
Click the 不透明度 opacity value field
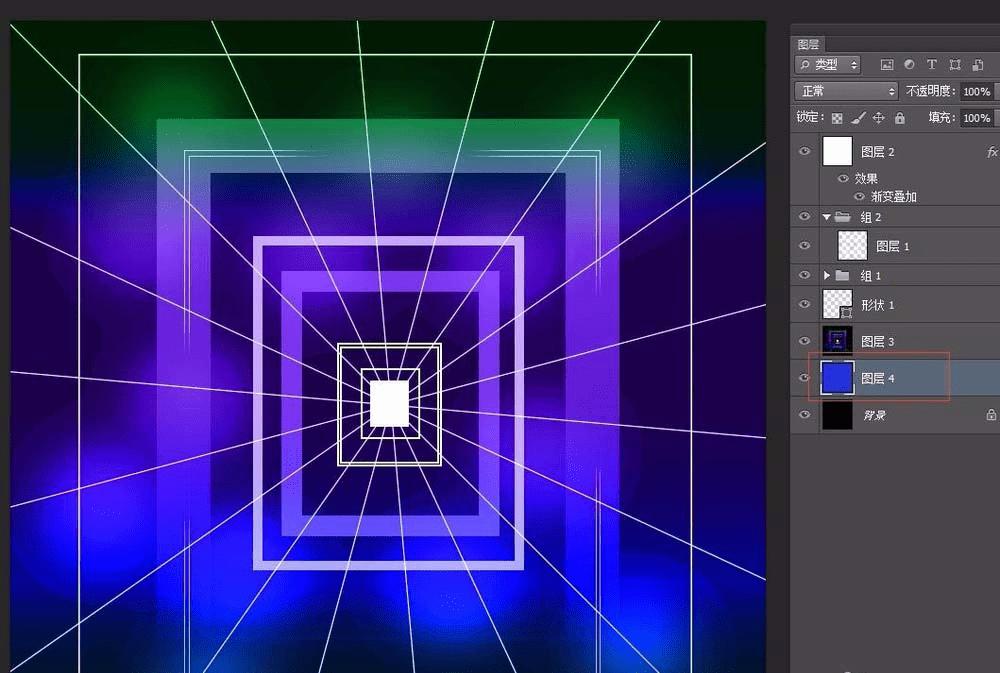(x=978, y=91)
